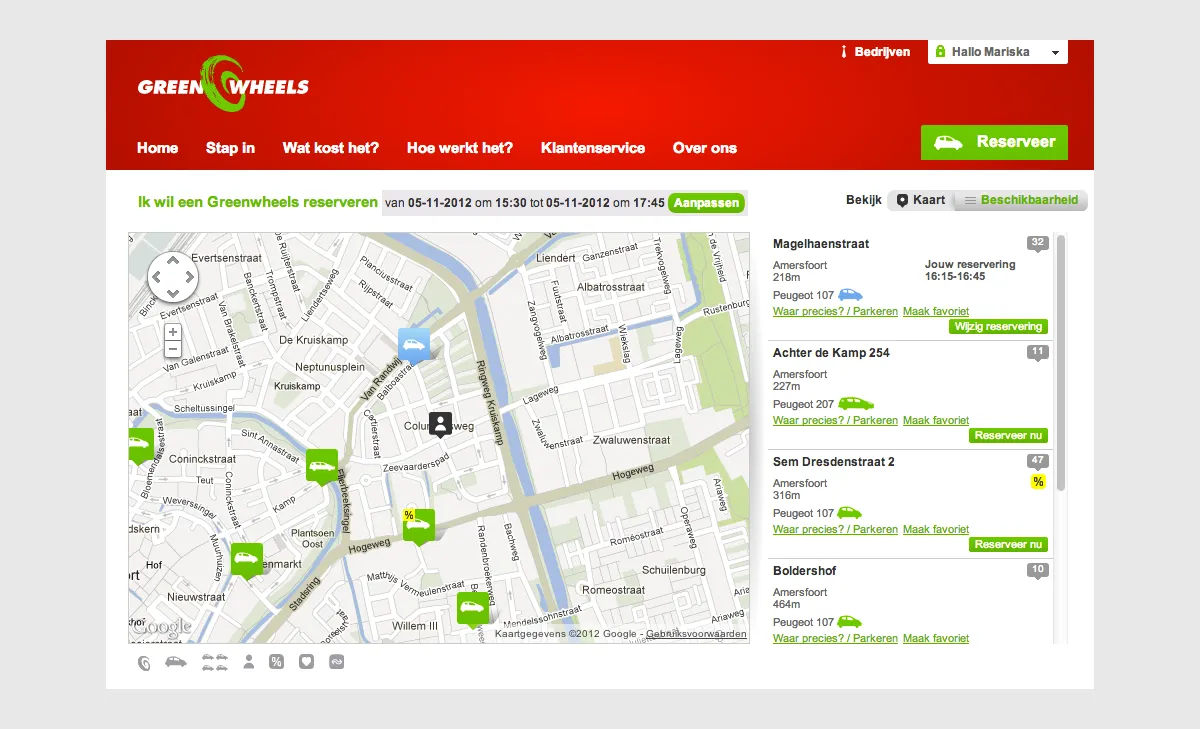Toggle the percent discount legend filter icon

[276, 662]
